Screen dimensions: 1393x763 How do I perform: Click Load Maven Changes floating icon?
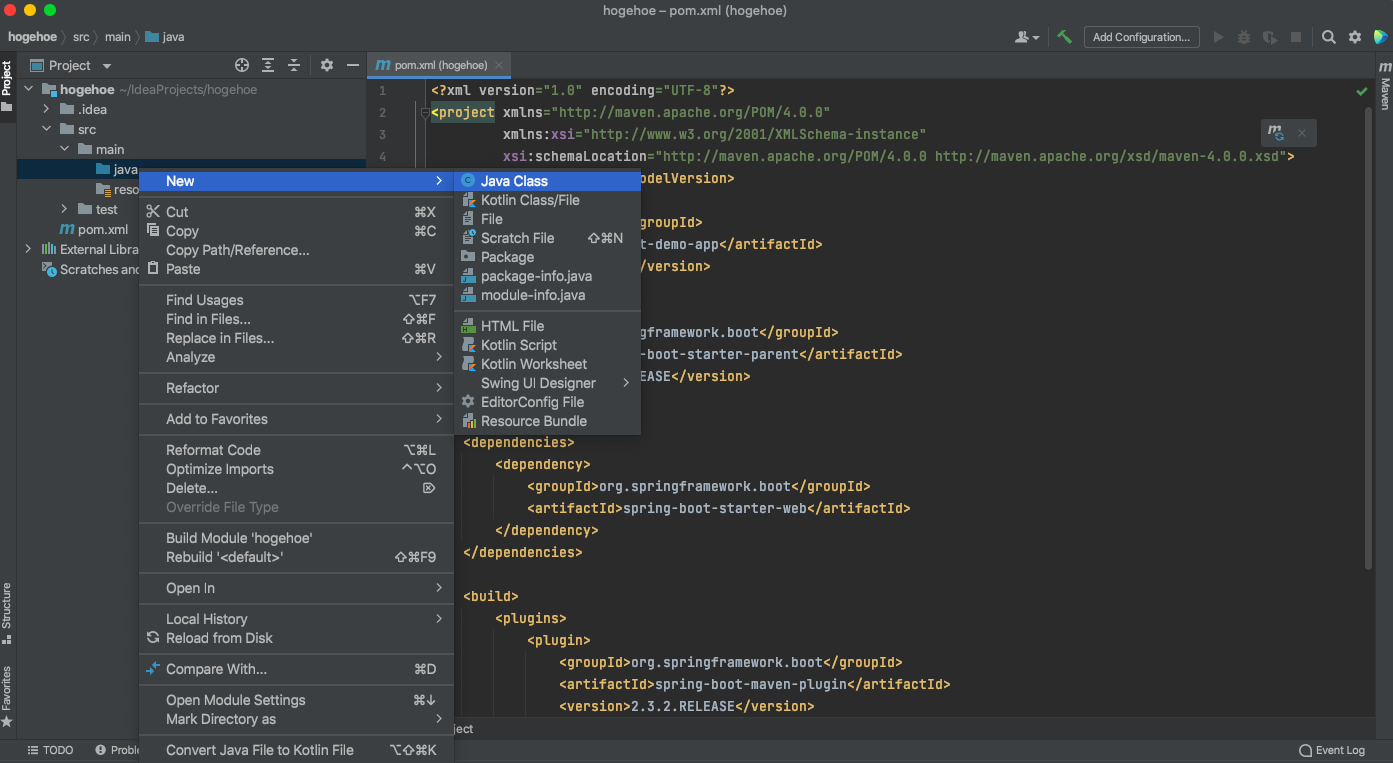click(1276, 132)
